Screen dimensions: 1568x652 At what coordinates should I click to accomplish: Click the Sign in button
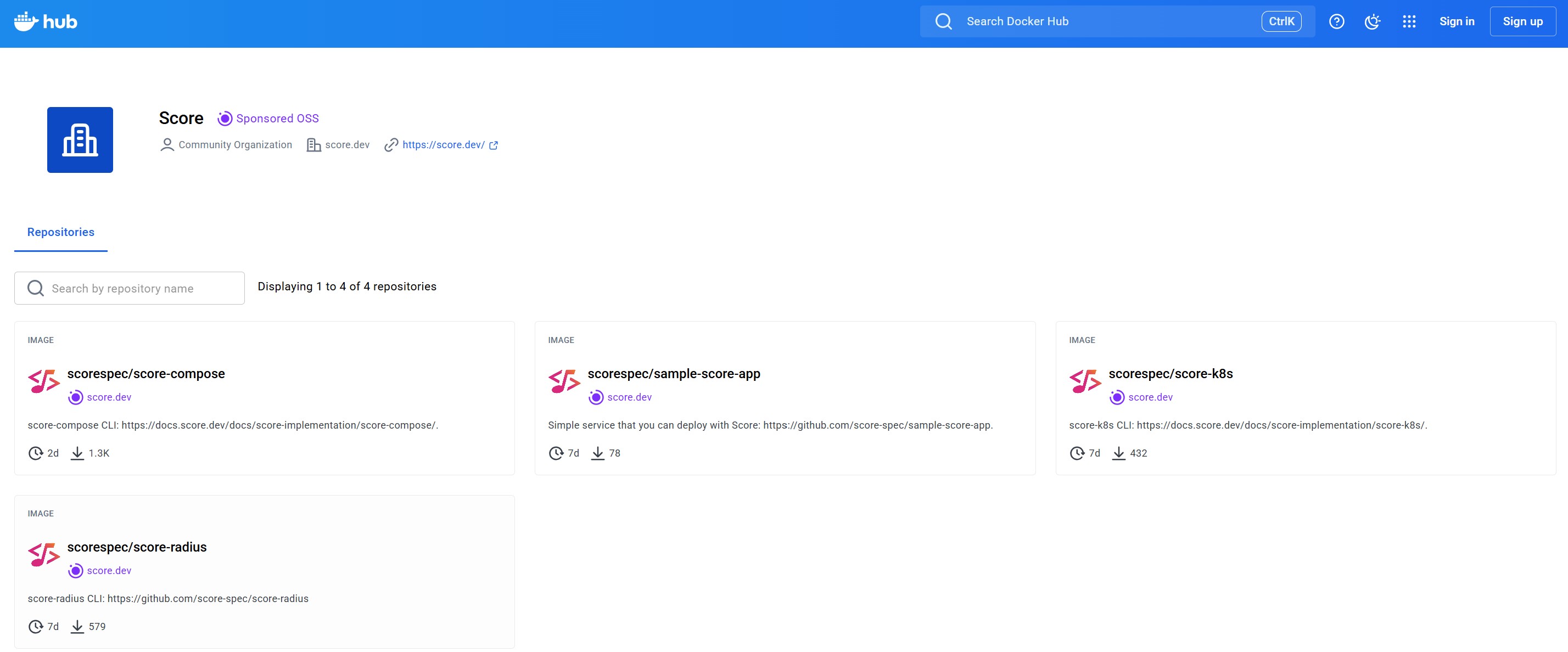[x=1457, y=22]
